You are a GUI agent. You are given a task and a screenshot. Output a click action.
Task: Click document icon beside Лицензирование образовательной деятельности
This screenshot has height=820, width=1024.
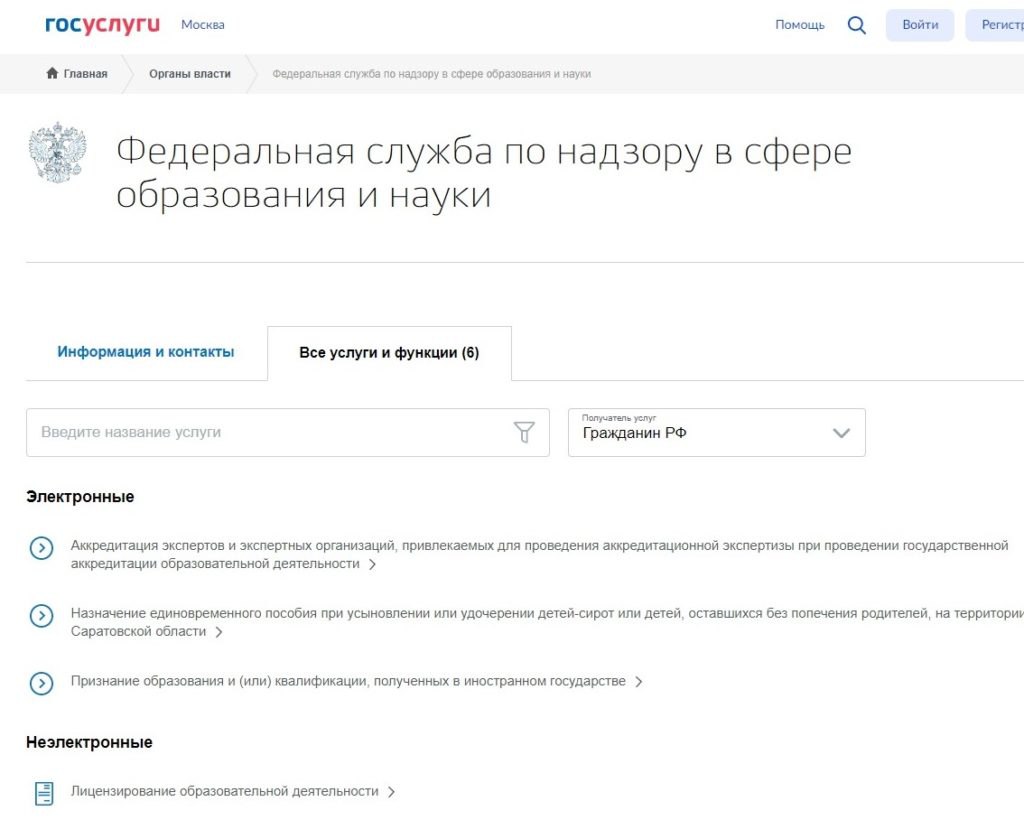click(44, 793)
